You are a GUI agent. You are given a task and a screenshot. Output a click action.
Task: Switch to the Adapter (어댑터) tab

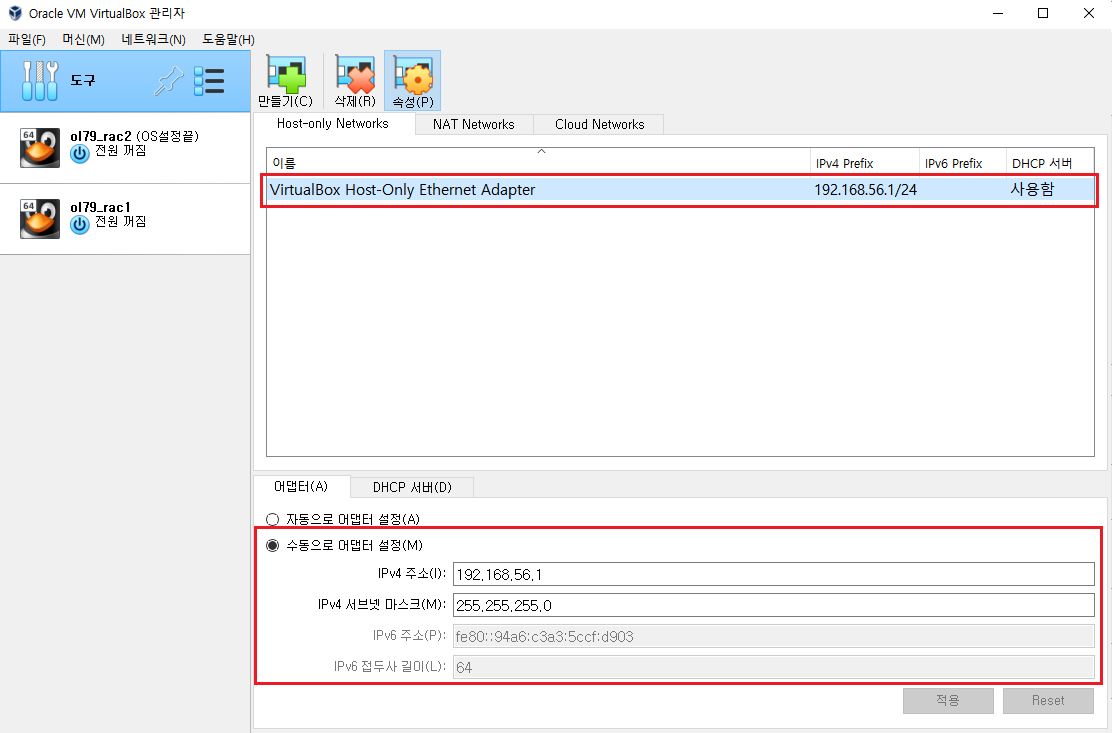pyautogui.click(x=301, y=486)
